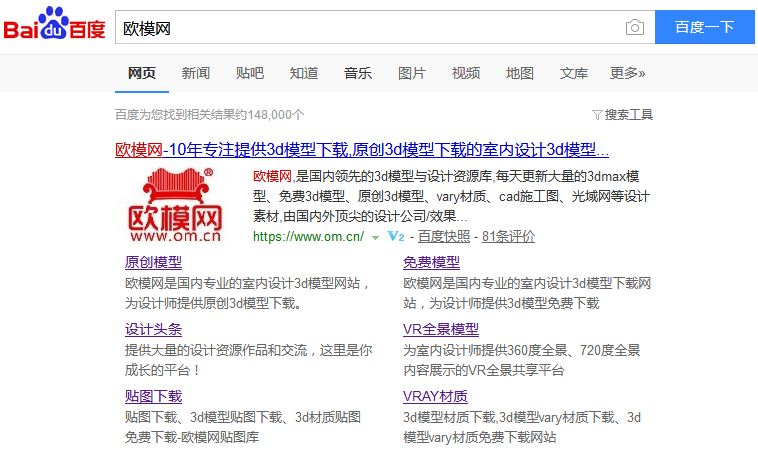758x450 pixels.
Task: Switch to the 贴吧 tab
Action: point(250,73)
